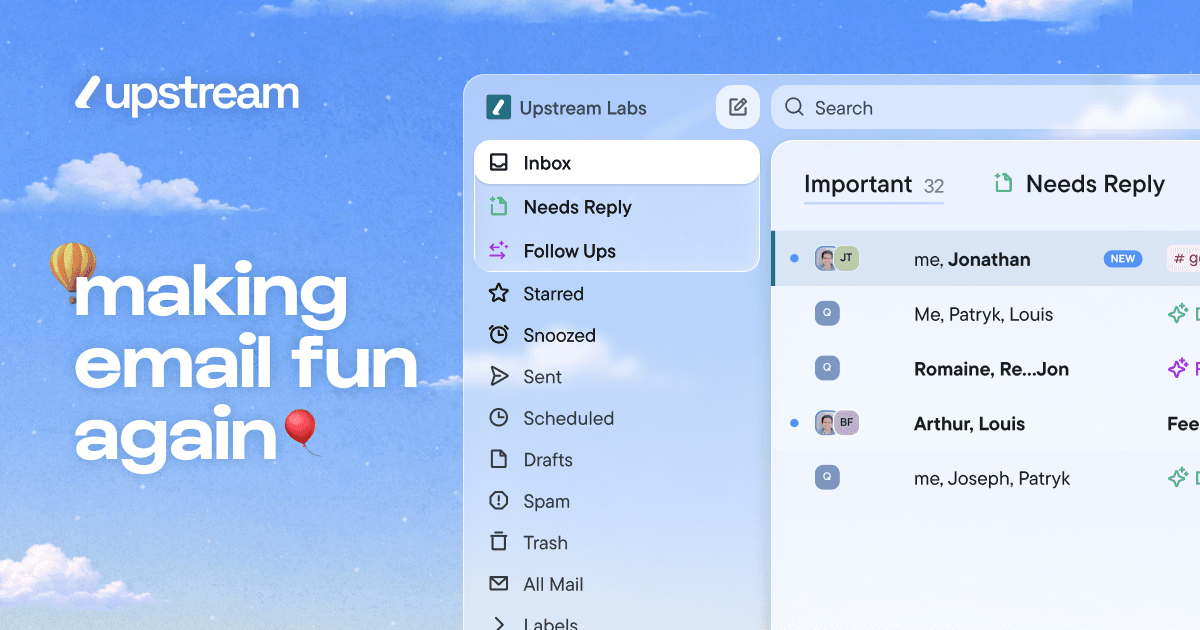Click the Sent paper plane icon
This screenshot has width=1200, height=630.
[x=498, y=376]
